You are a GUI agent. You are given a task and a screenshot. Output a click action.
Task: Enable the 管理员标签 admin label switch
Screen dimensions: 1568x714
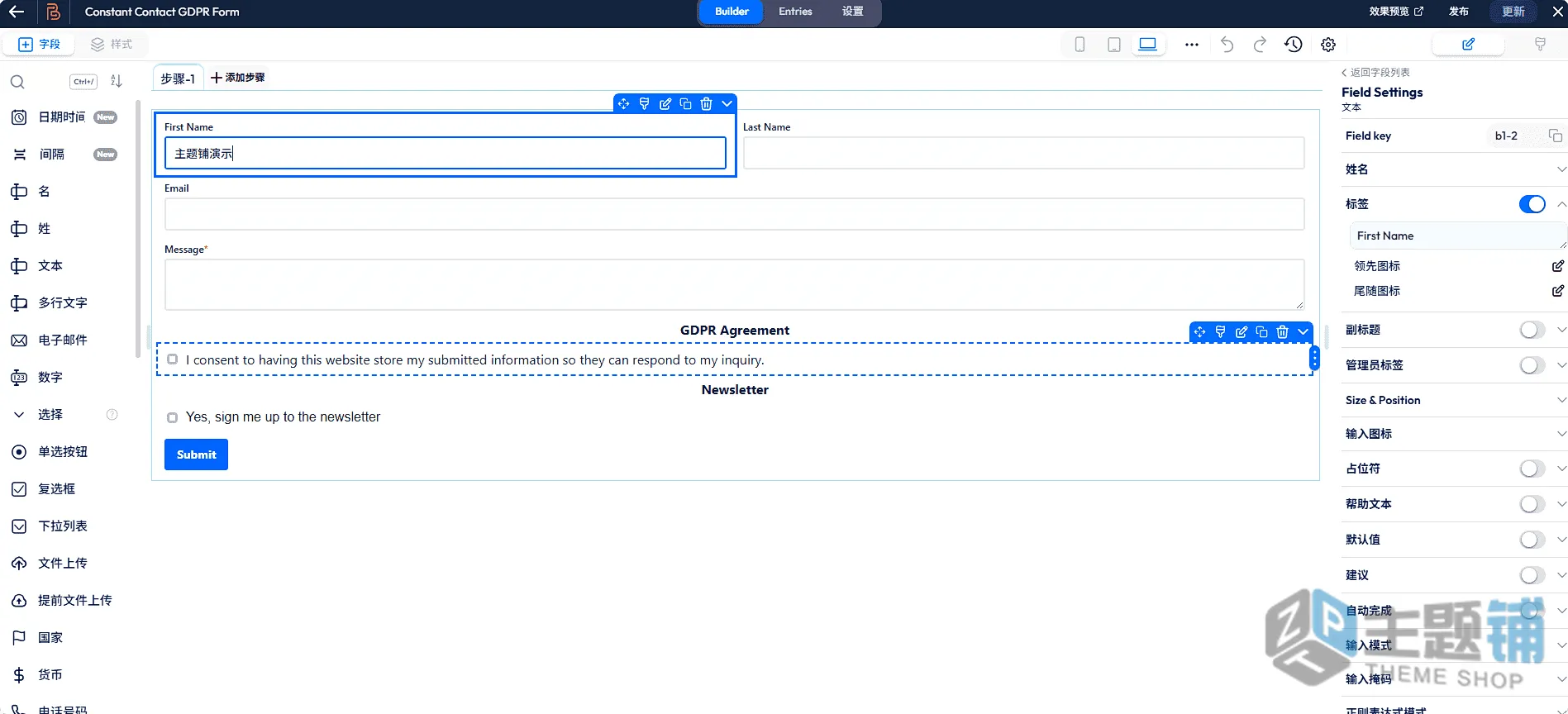pyautogui.click(x=1532, y=364)
